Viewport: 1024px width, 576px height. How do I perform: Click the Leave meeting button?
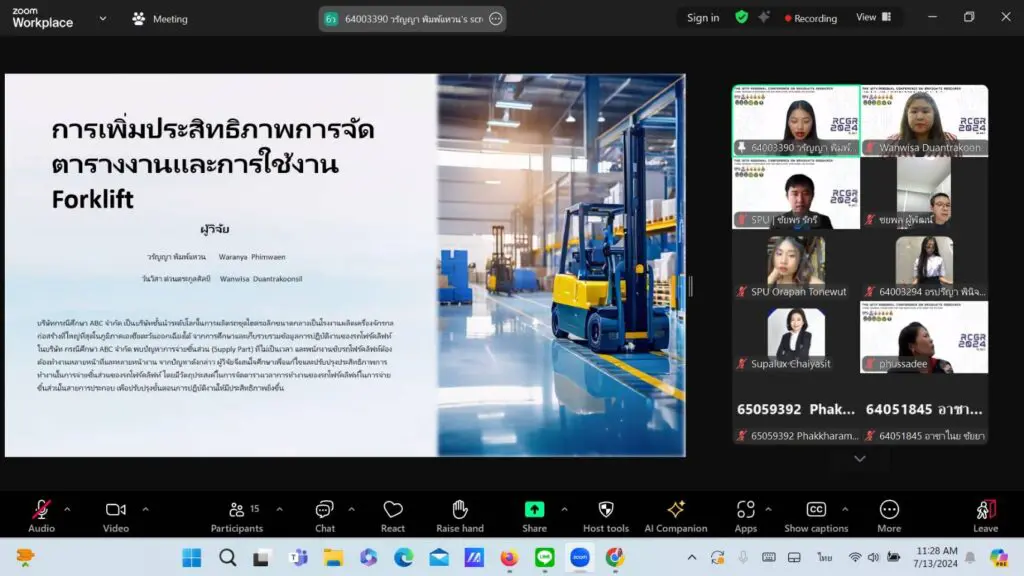[985, 516]
